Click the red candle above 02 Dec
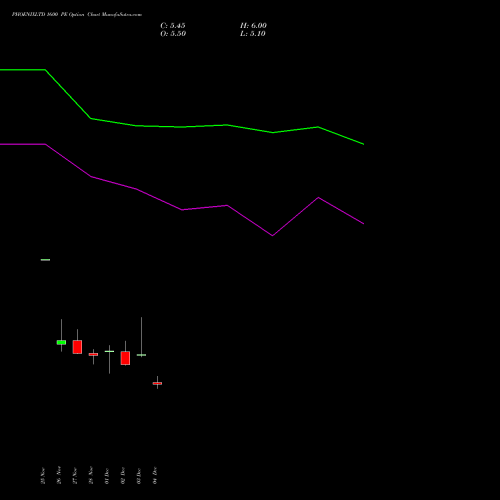 coord(125,358)
